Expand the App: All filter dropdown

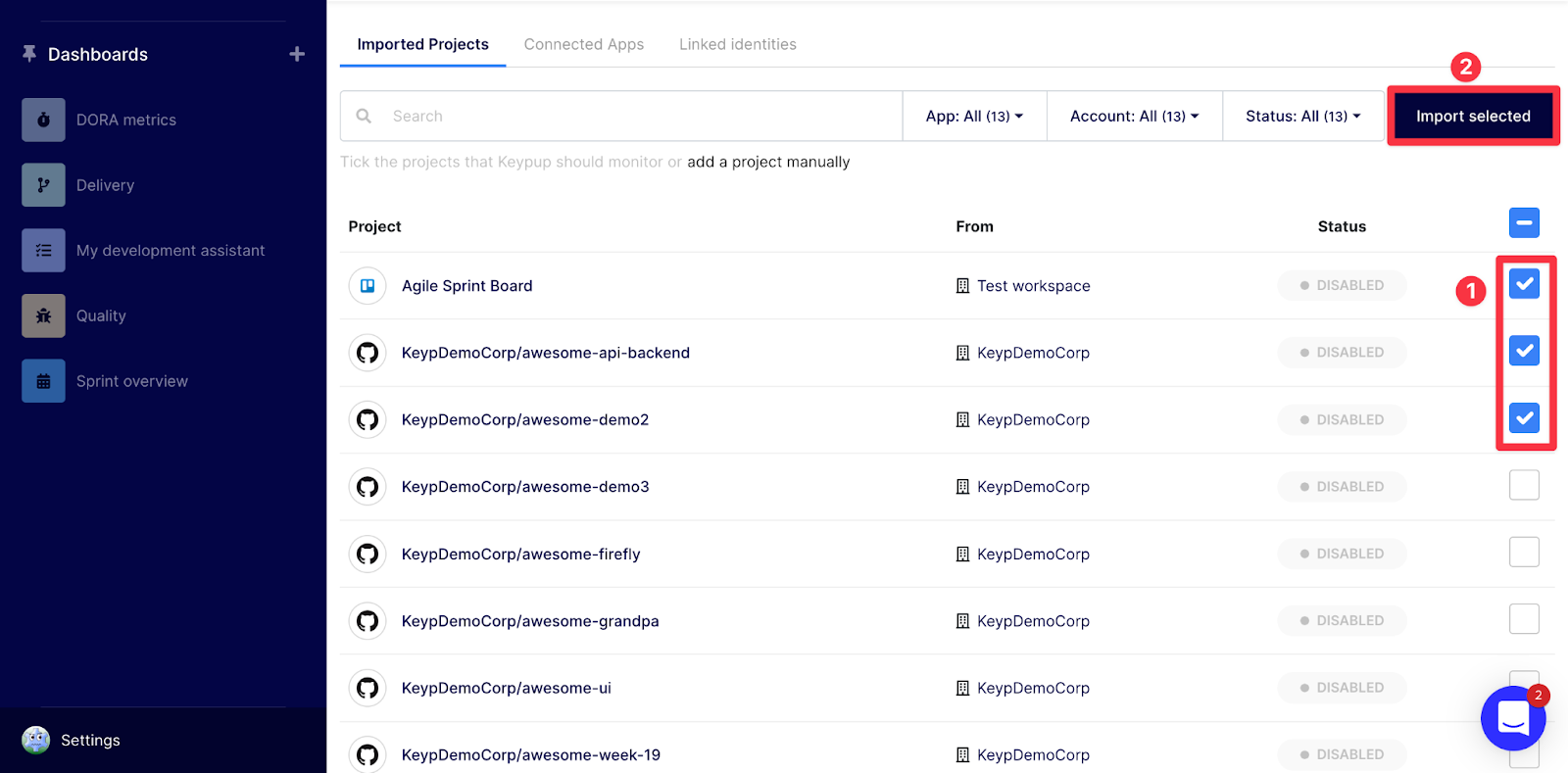[x=974, y=117]
